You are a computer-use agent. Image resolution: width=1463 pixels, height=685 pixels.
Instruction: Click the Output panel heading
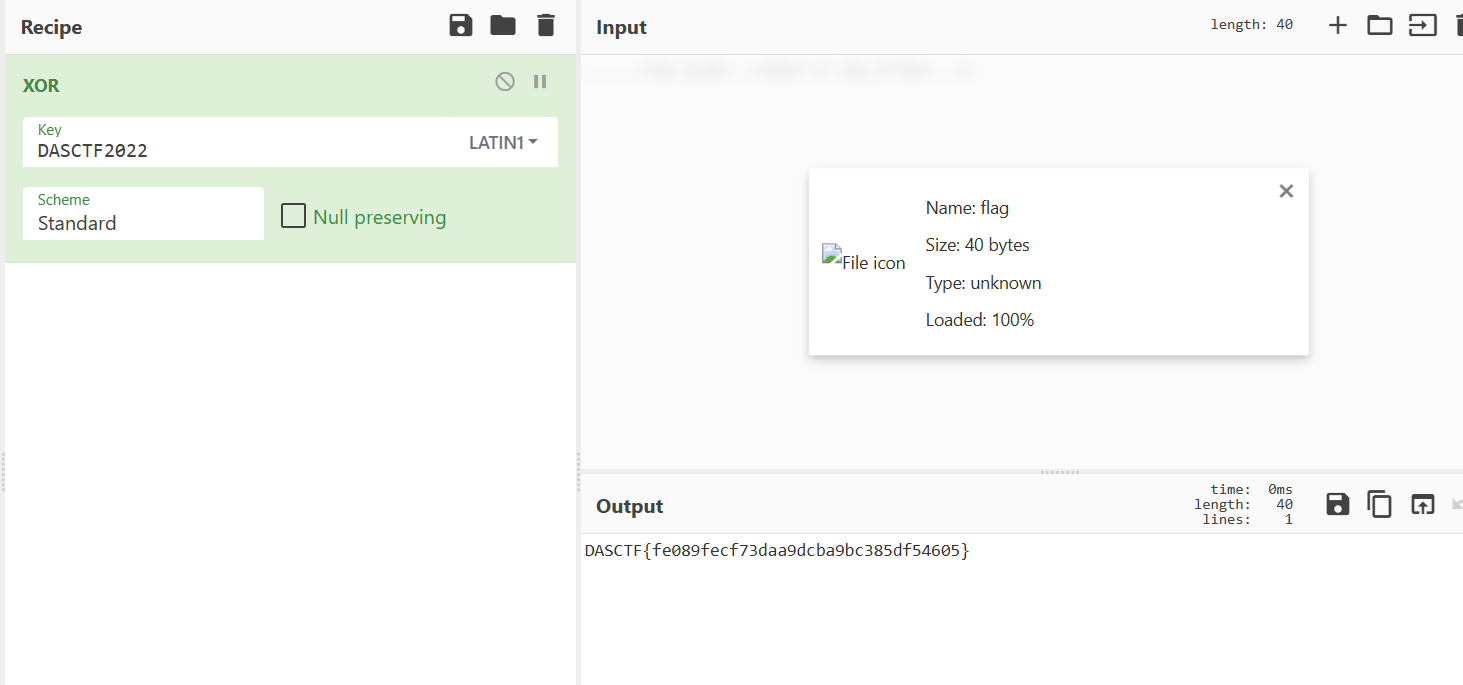tap(629, 506)
